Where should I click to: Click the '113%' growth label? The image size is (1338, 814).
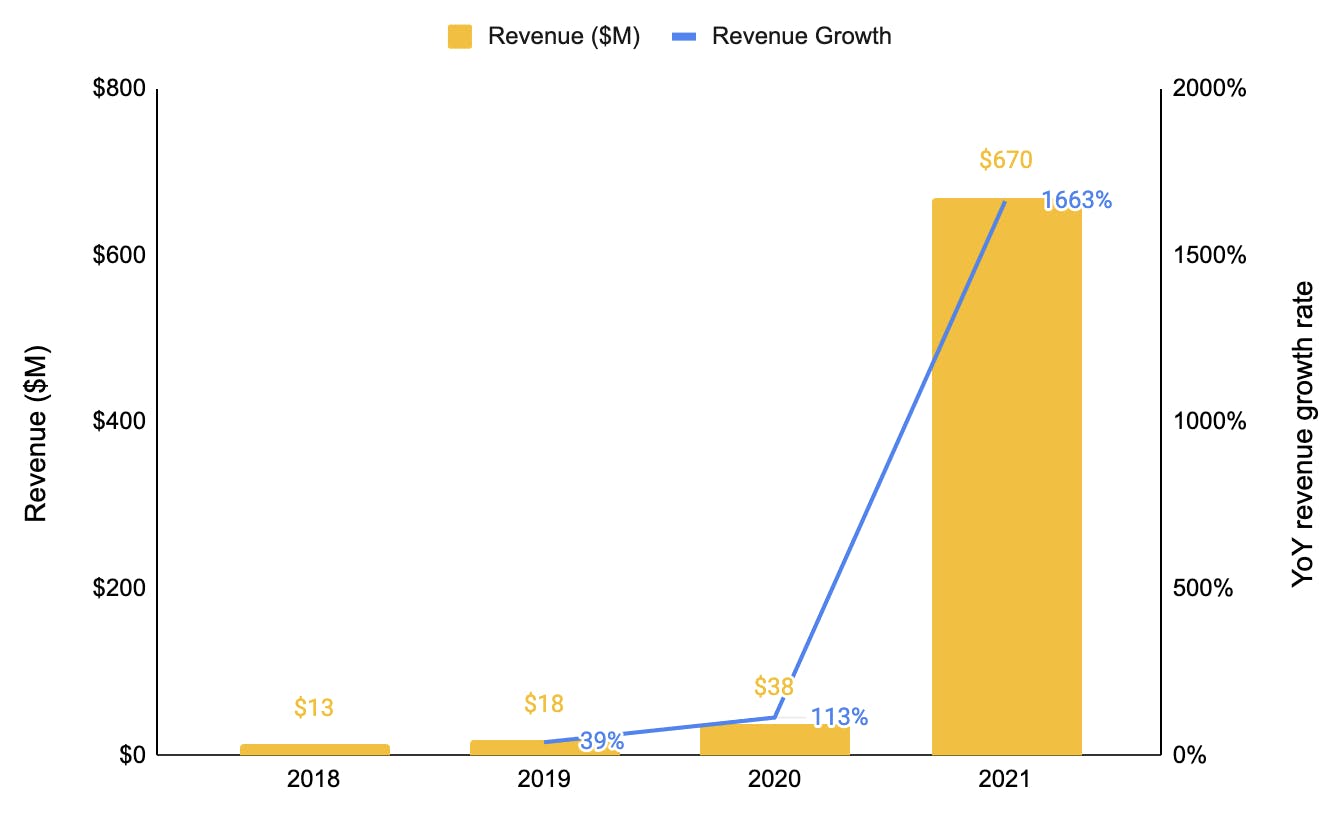839,717
